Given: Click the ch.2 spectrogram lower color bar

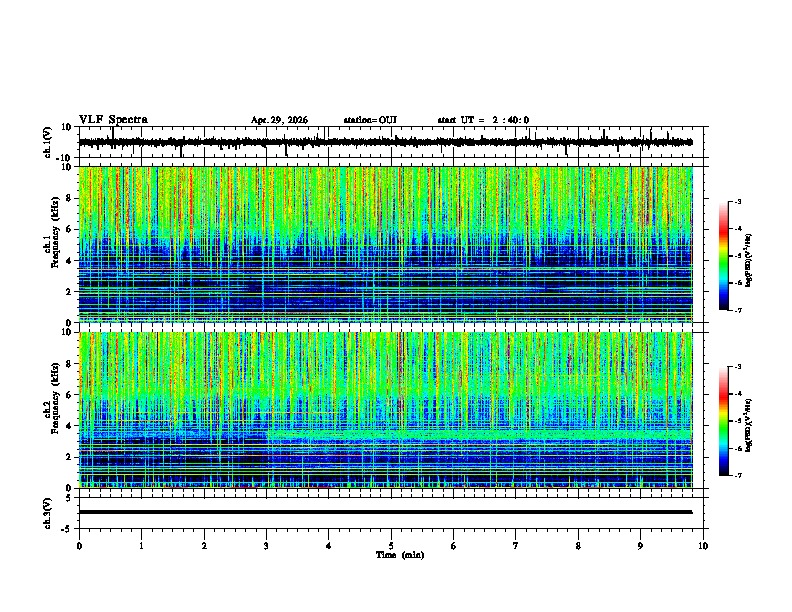Looking at the screenshot, I should point(723,421).
